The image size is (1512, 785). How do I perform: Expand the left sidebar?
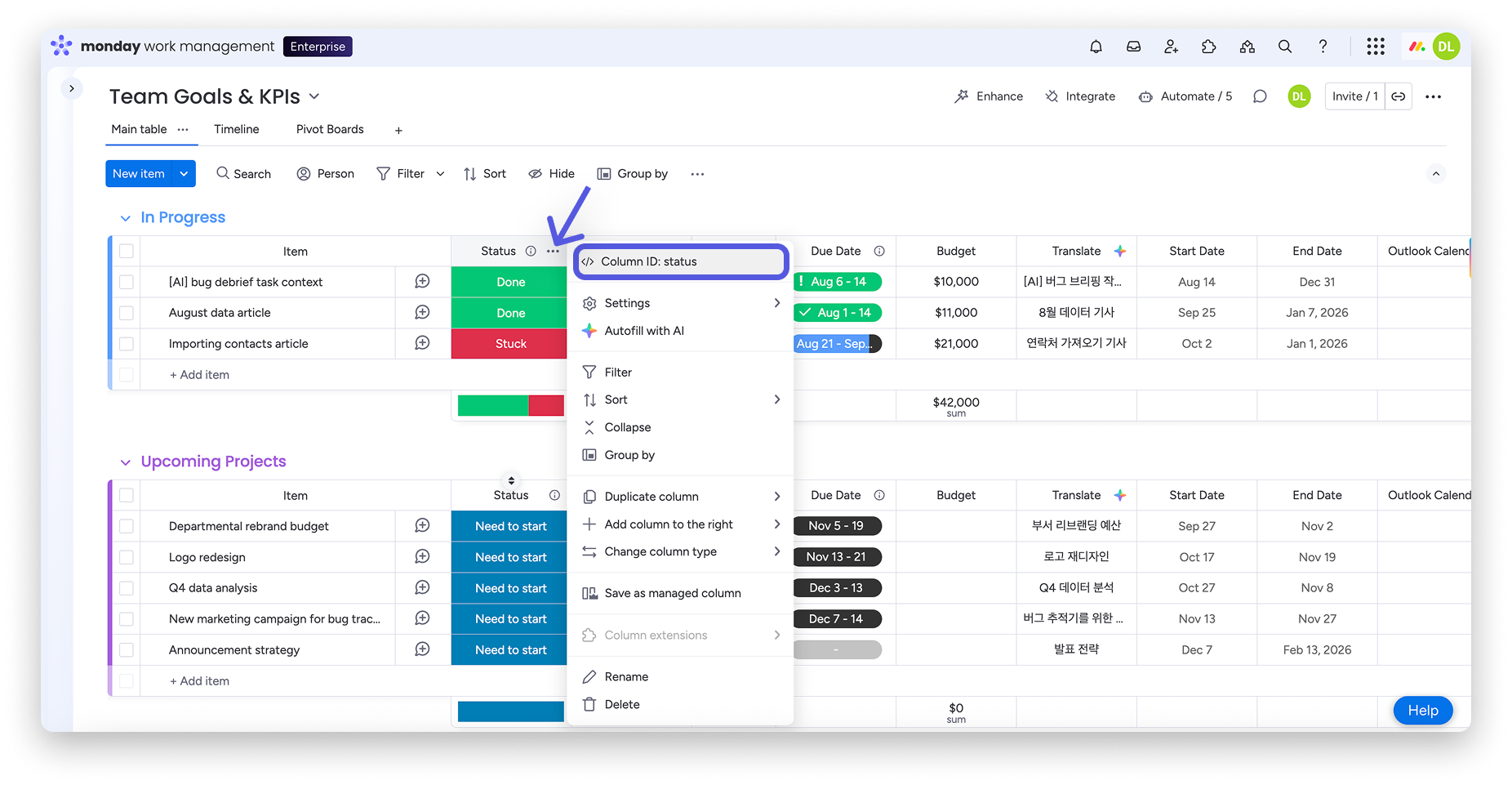point(72,88)
